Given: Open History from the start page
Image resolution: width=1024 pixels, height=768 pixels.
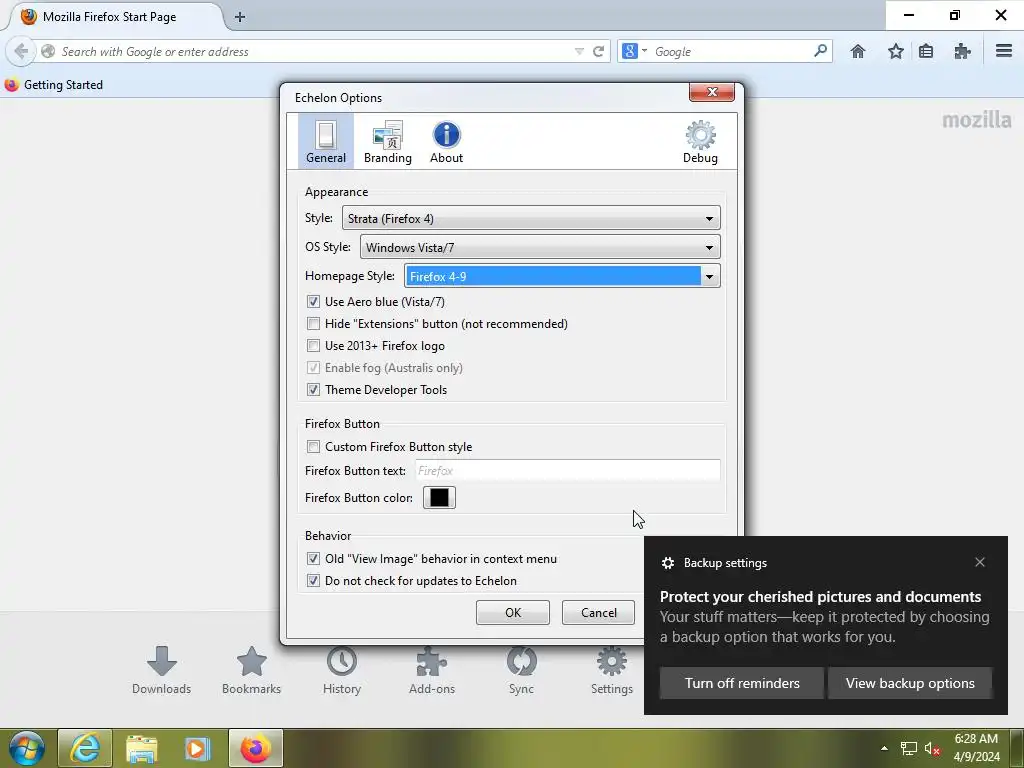Looking at the screenshot, I should [x=342, y=671].
